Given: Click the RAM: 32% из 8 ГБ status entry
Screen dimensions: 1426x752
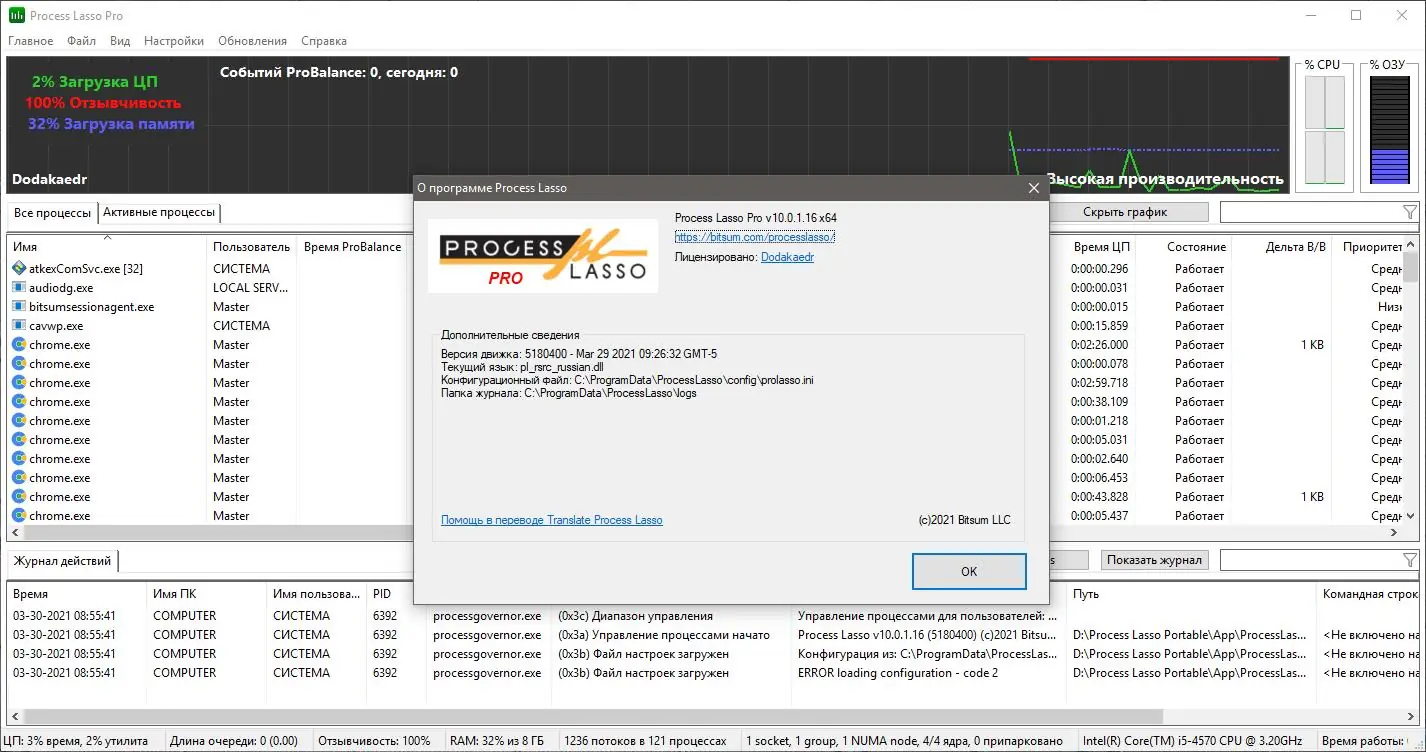Looking at the screenshot, I should (x=497, y=741).
